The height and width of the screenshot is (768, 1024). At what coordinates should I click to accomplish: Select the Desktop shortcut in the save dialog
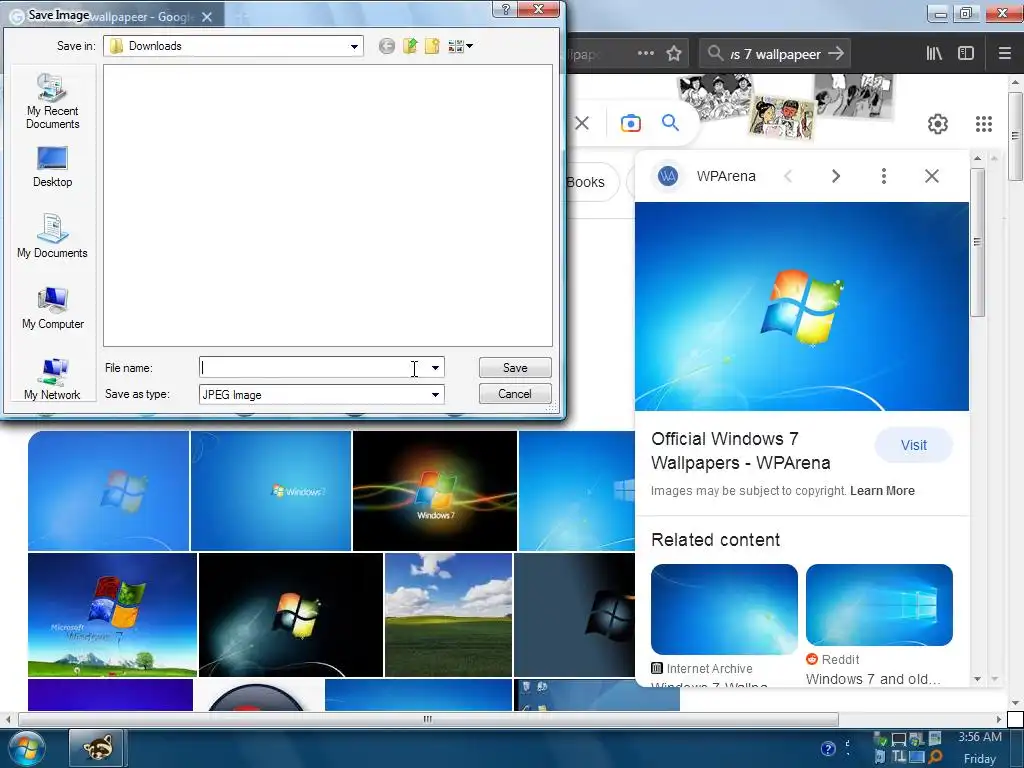[x=52, y=167]
